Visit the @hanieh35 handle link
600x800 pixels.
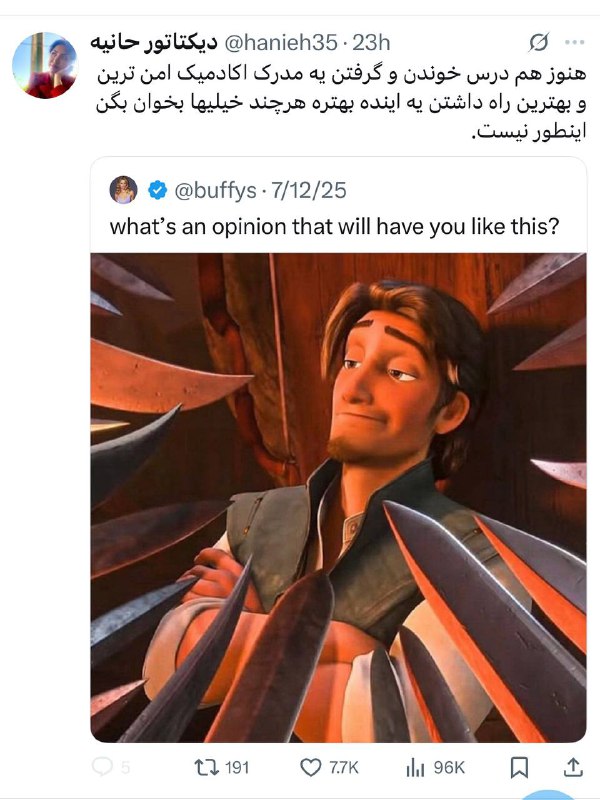pos(281,43)
